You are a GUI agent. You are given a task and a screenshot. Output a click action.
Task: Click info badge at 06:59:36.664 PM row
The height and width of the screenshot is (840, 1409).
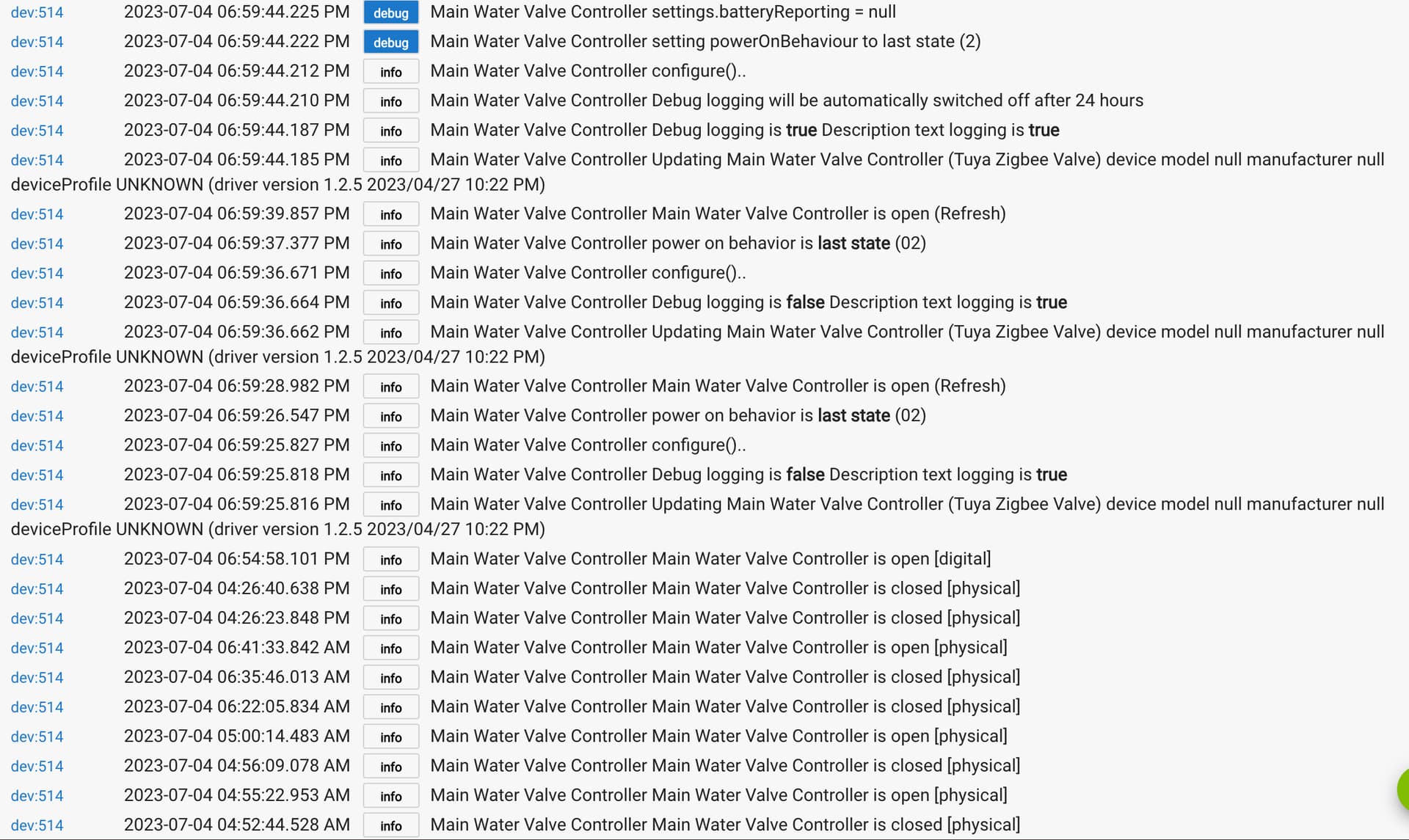390,303
